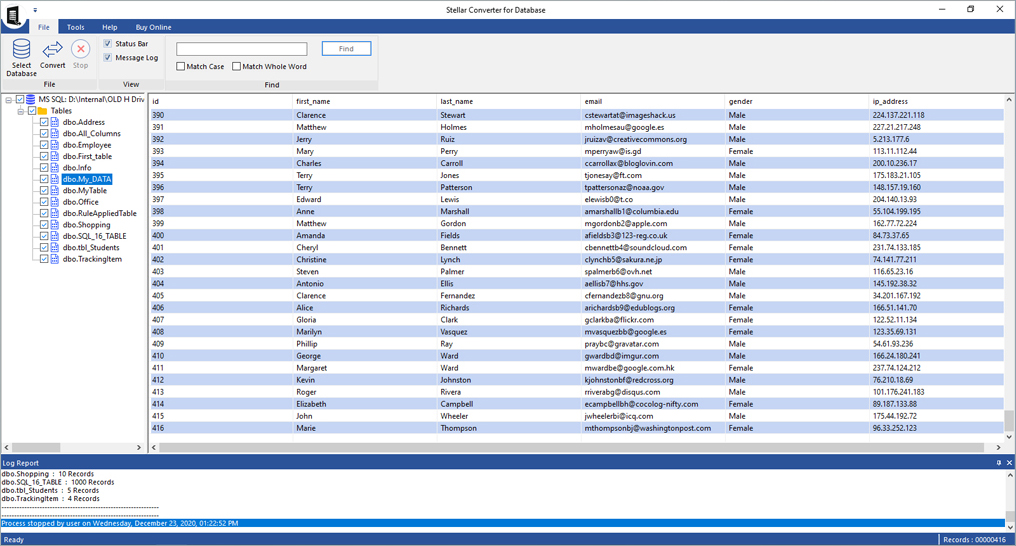Screen dimensions: 1016x546
Task: Uncheck the dbo.RuleAppliedTable checkbox
Action: [44, 213]
